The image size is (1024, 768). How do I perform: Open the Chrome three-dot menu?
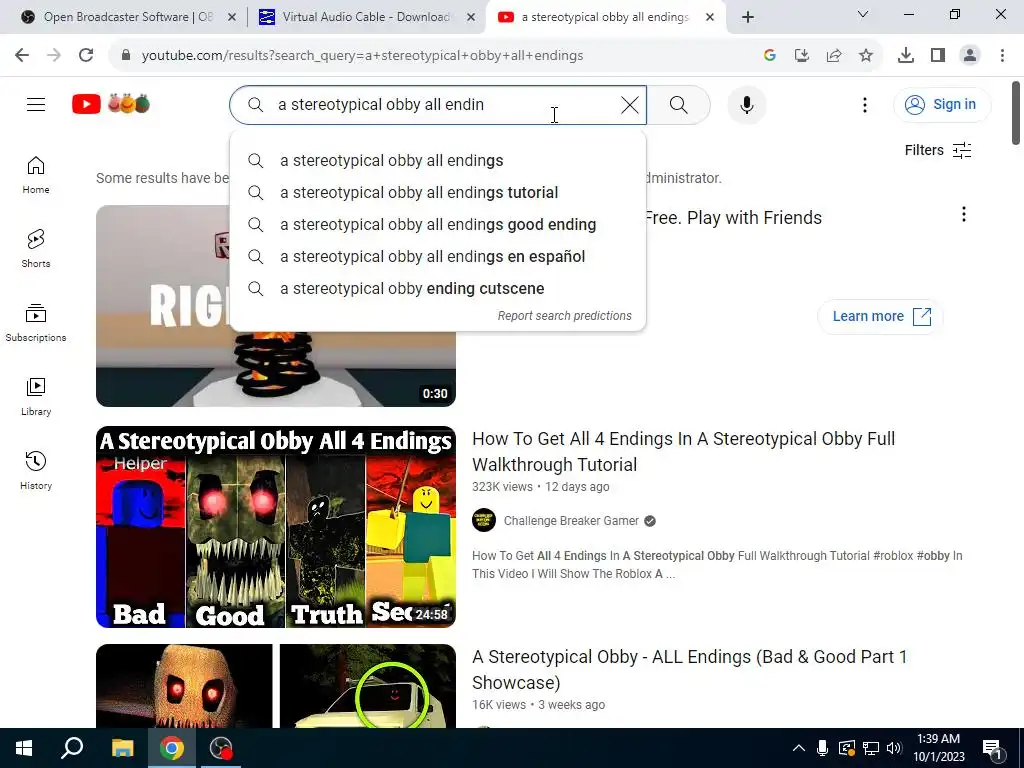coord(1002,56)
